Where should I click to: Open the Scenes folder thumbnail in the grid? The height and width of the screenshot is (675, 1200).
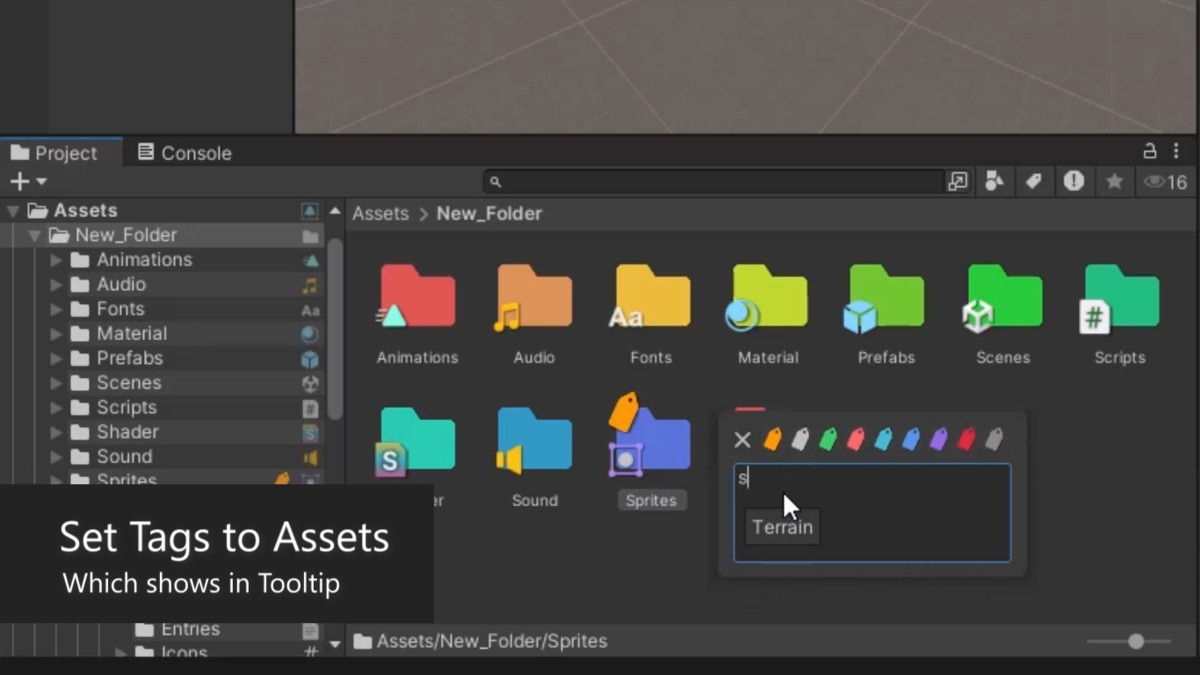coord(1003,297)
